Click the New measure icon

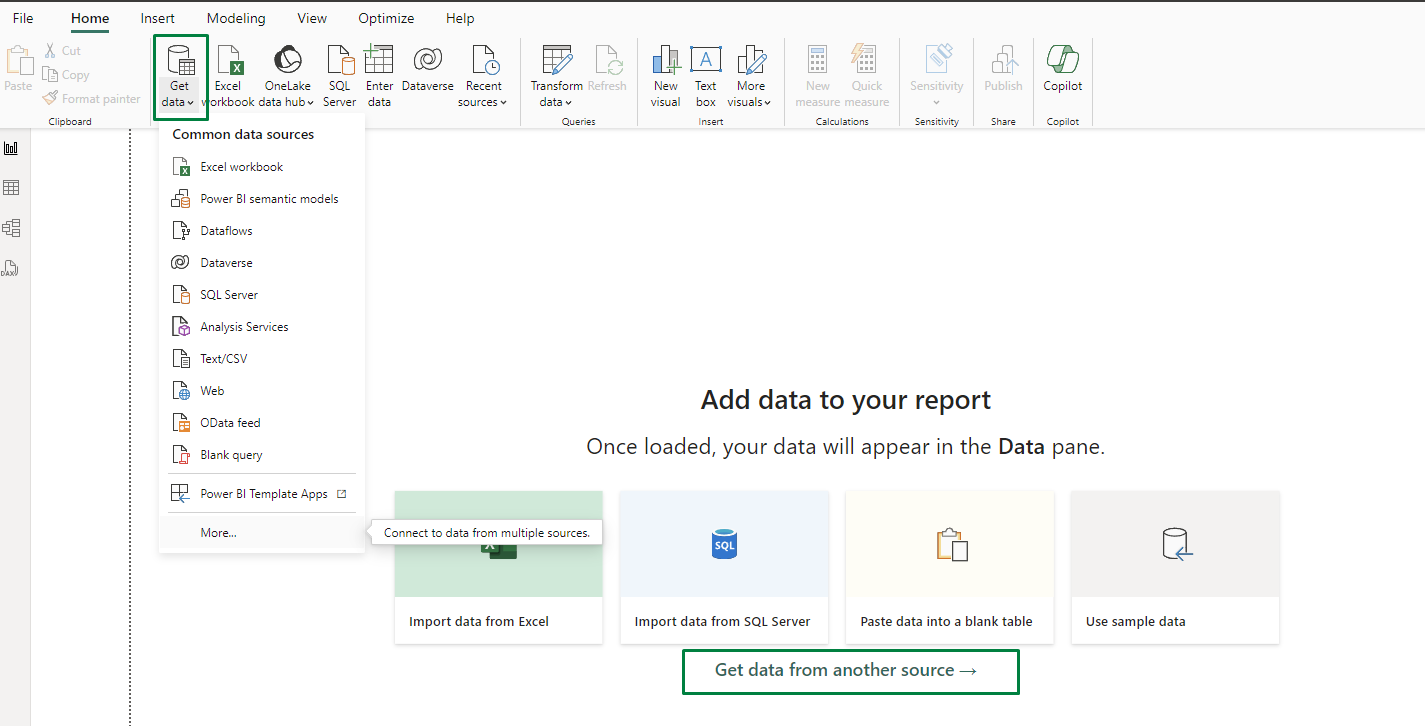pos(818,77)
